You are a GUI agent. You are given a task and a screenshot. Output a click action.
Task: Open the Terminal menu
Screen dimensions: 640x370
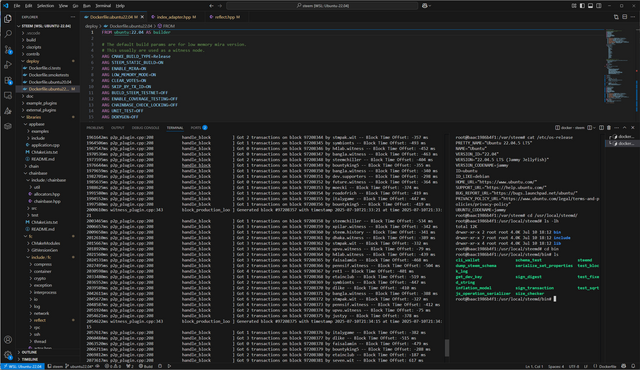tap(103, 6)
